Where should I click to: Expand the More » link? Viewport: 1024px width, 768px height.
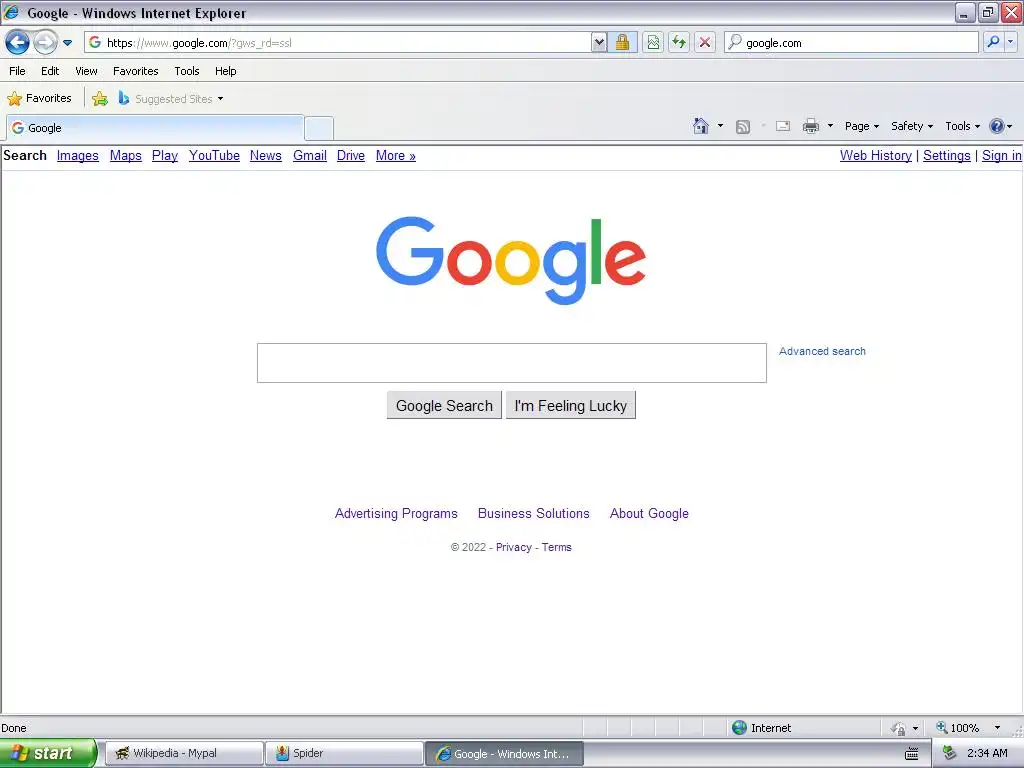[x=396, y=155]
